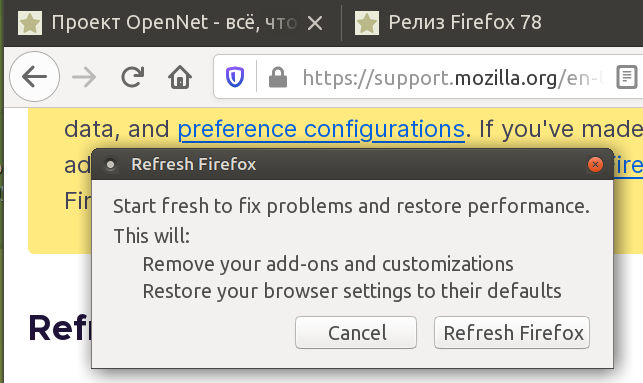Click the support.mozilla.org address bar
The image size is (643, 383).
tap(453, 77)
